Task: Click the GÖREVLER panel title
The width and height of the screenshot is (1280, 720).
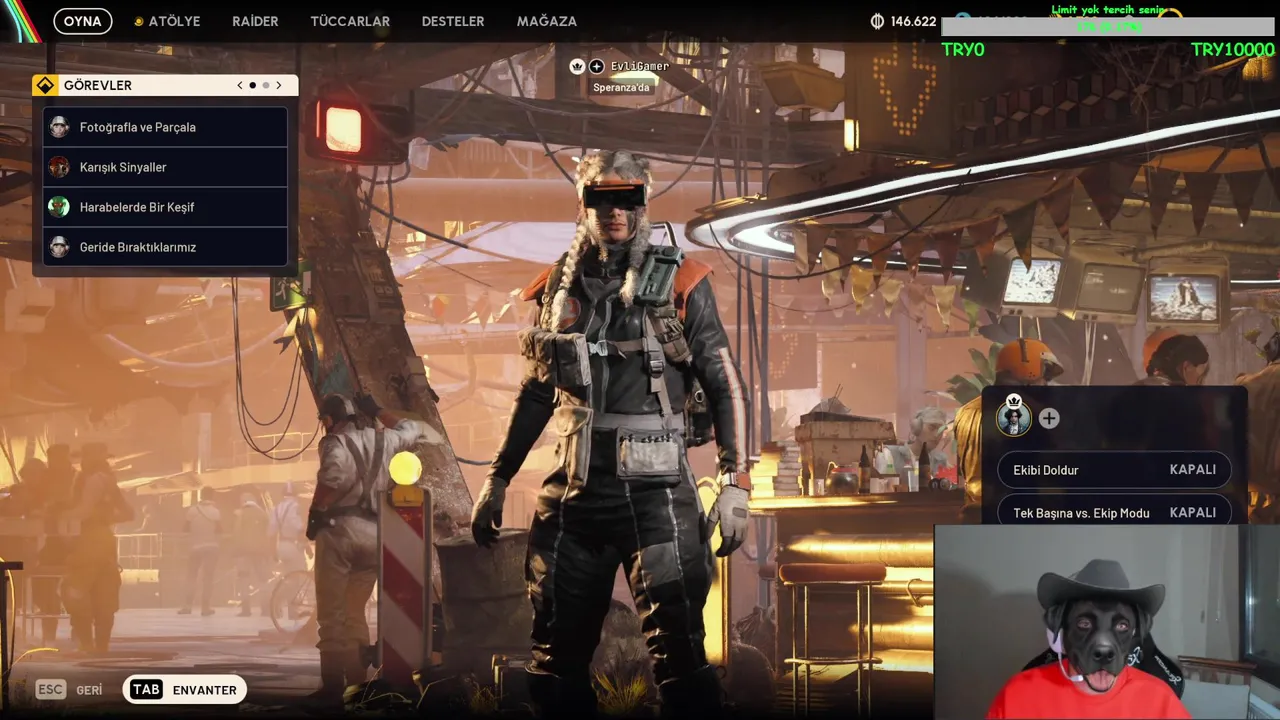Action: coord(98,85)
